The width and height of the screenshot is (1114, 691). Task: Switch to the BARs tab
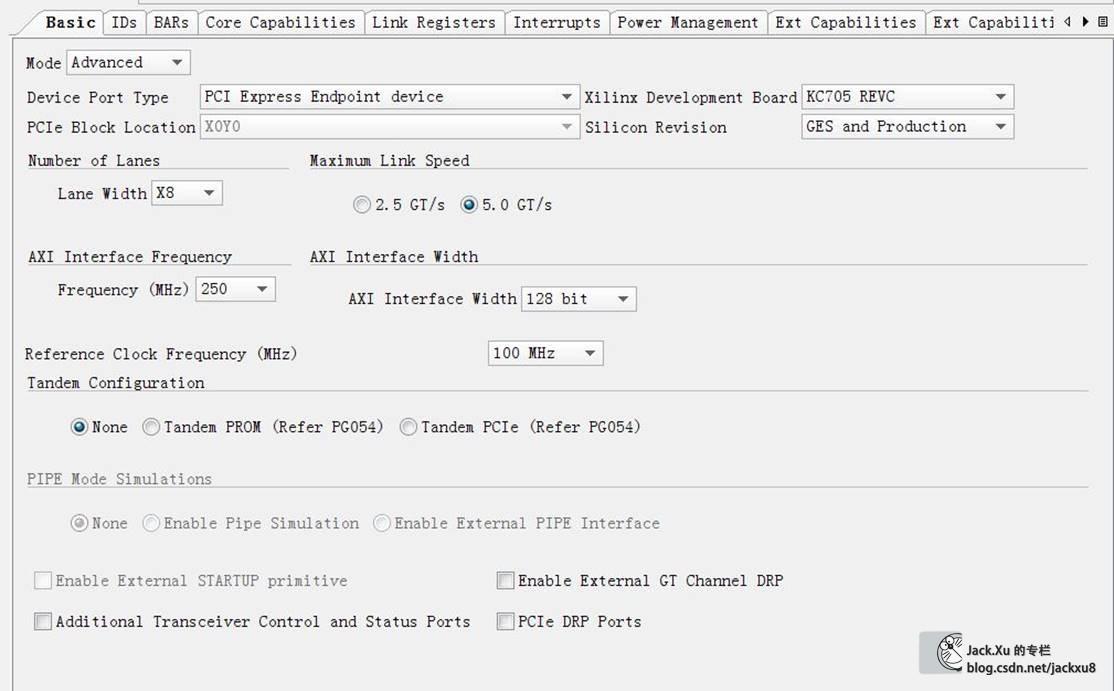(x=171, y=22)
